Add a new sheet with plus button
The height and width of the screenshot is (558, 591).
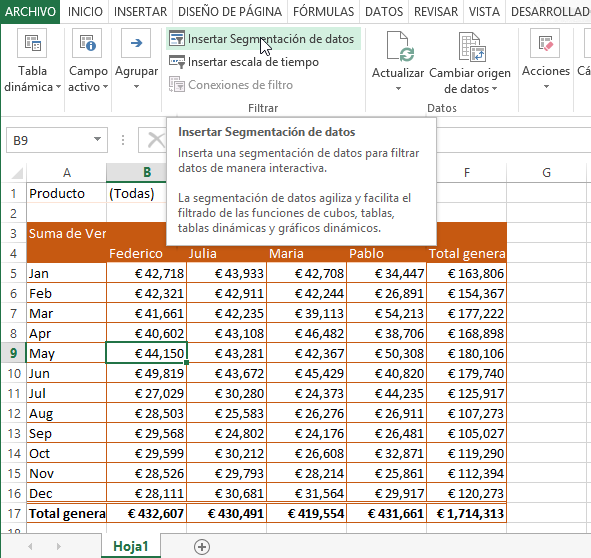click(x=202, y=547)
